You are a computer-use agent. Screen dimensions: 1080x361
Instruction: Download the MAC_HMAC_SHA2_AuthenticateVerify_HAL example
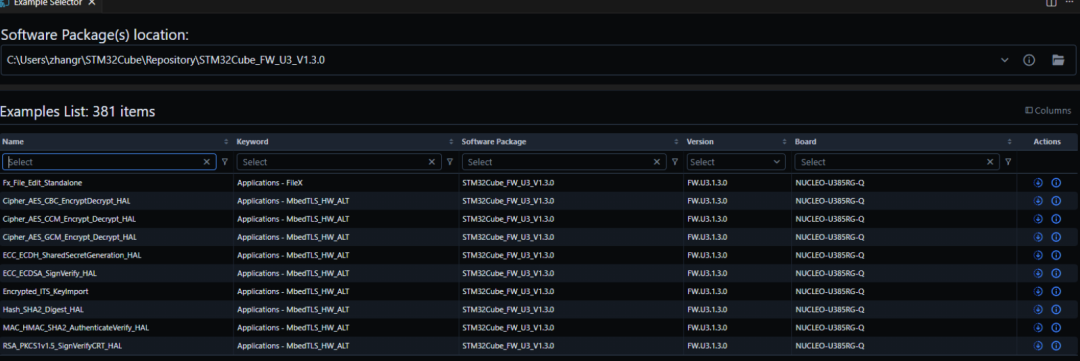coord(1038,327)
